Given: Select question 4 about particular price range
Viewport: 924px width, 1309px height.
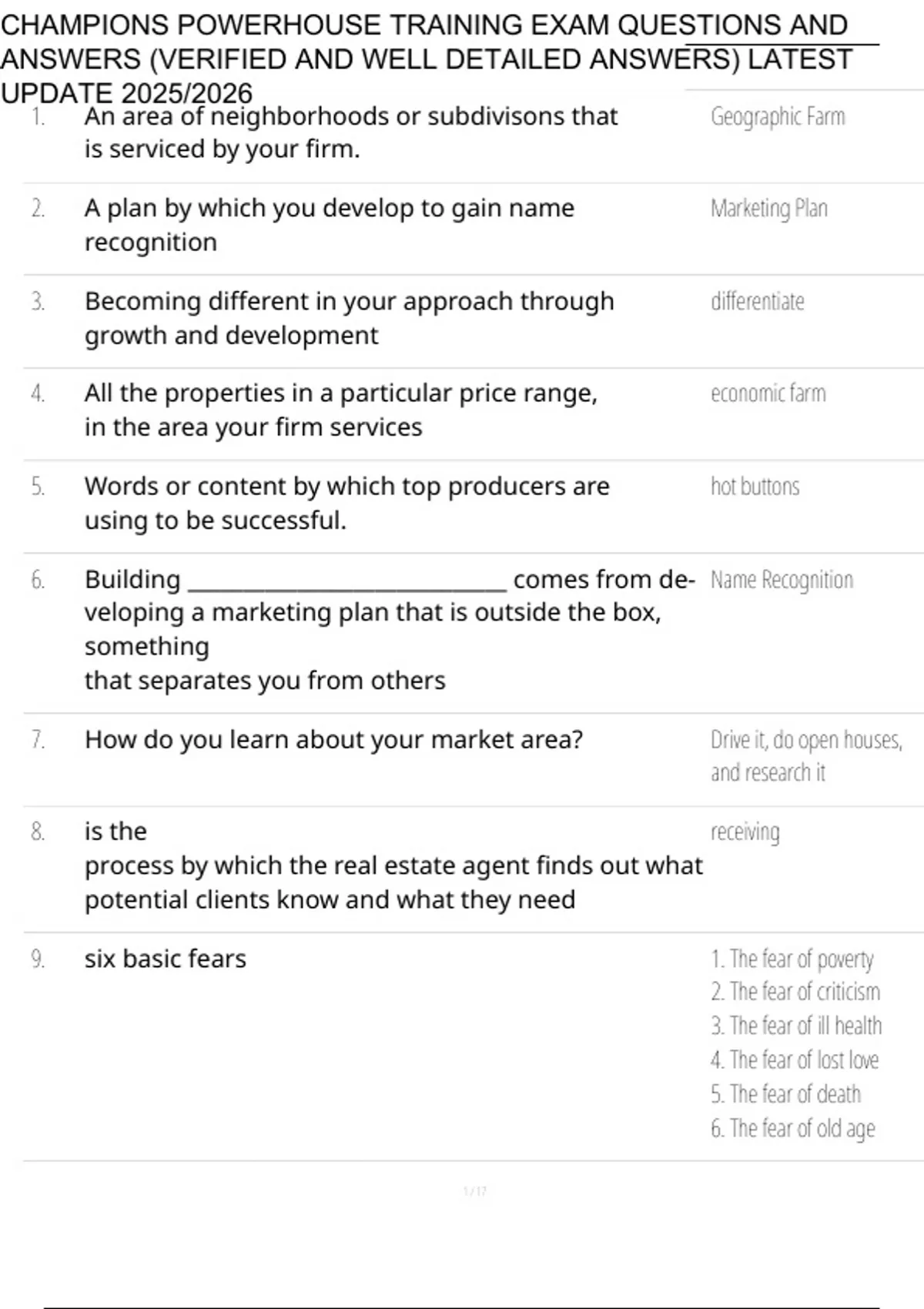Looking at the screenshot, I should pyautogui.click(x=341, y=410).
